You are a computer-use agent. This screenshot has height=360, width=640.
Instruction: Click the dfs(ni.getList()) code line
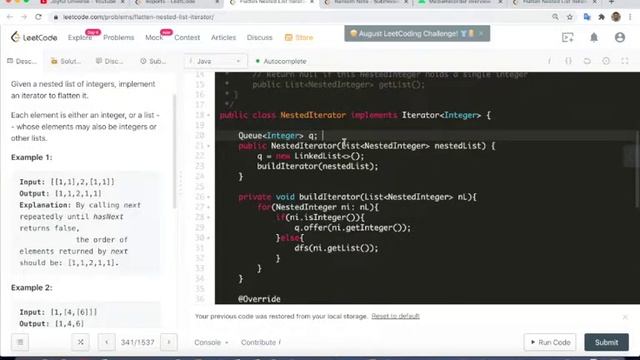(x=336, y=248)
